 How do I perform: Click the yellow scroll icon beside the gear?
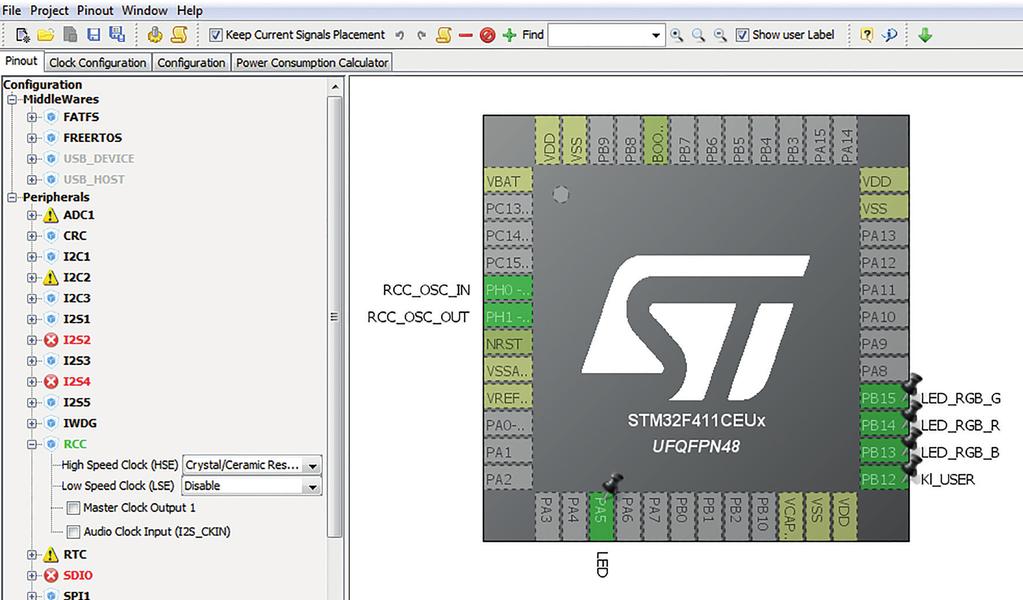coord(179,35)
